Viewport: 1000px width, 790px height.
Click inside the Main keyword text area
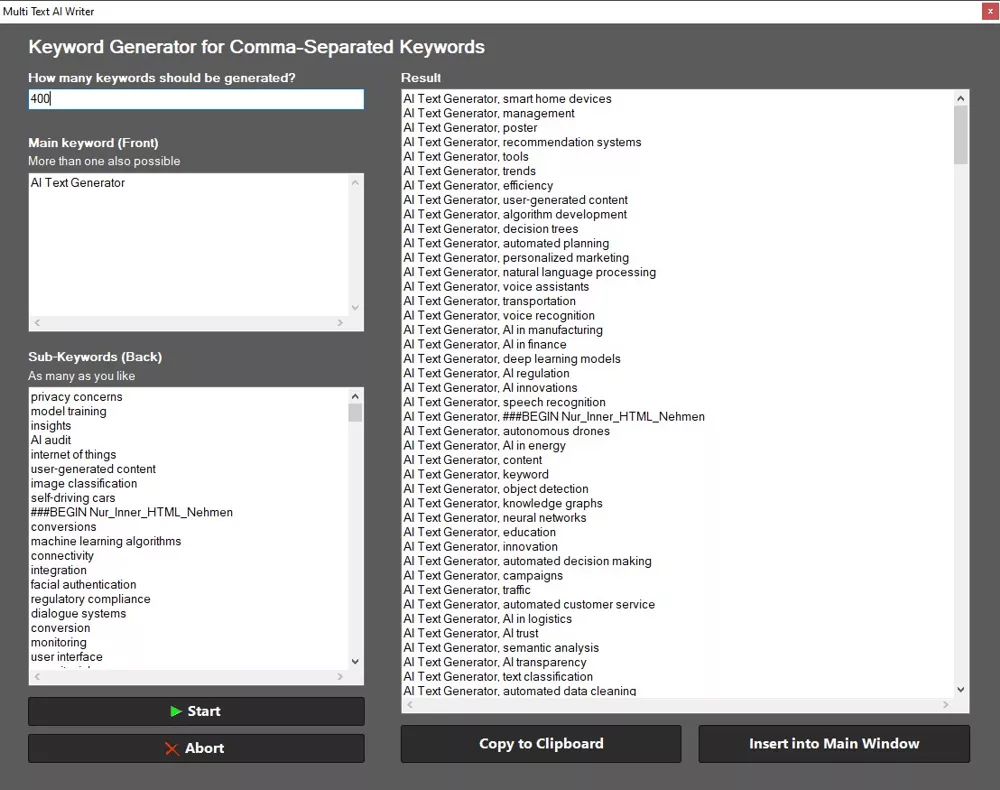point(189,245)
